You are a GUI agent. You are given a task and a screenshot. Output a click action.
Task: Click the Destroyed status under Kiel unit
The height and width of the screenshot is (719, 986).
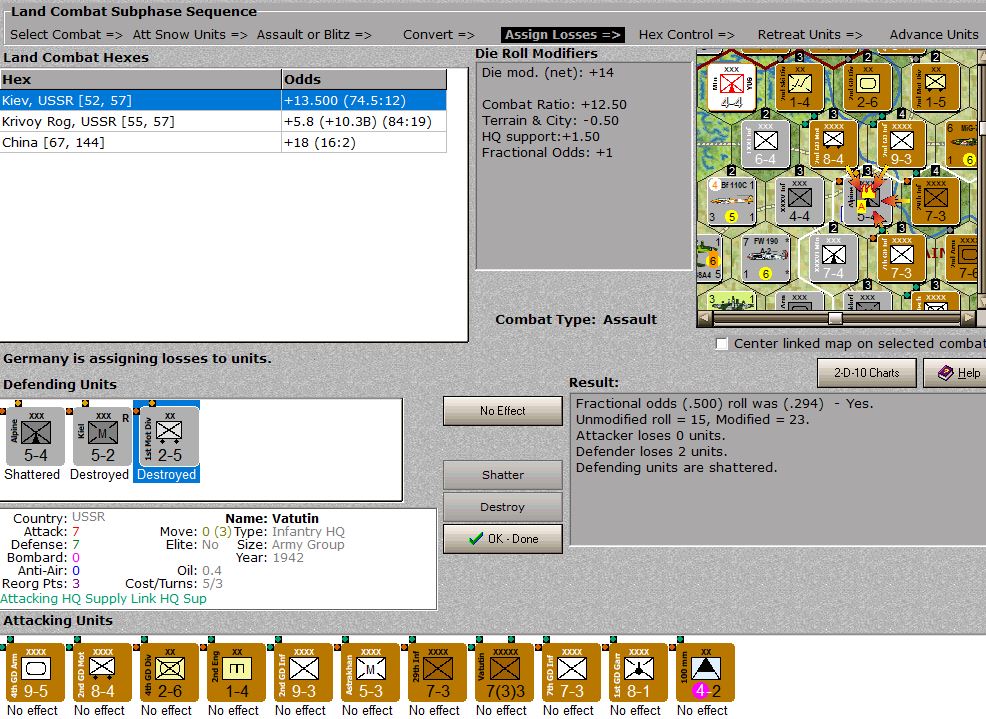click(99, 474)
